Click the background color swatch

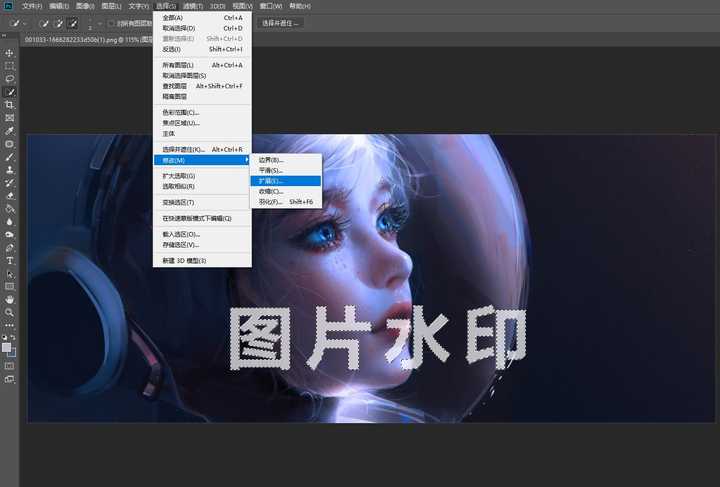coord(12,353)
